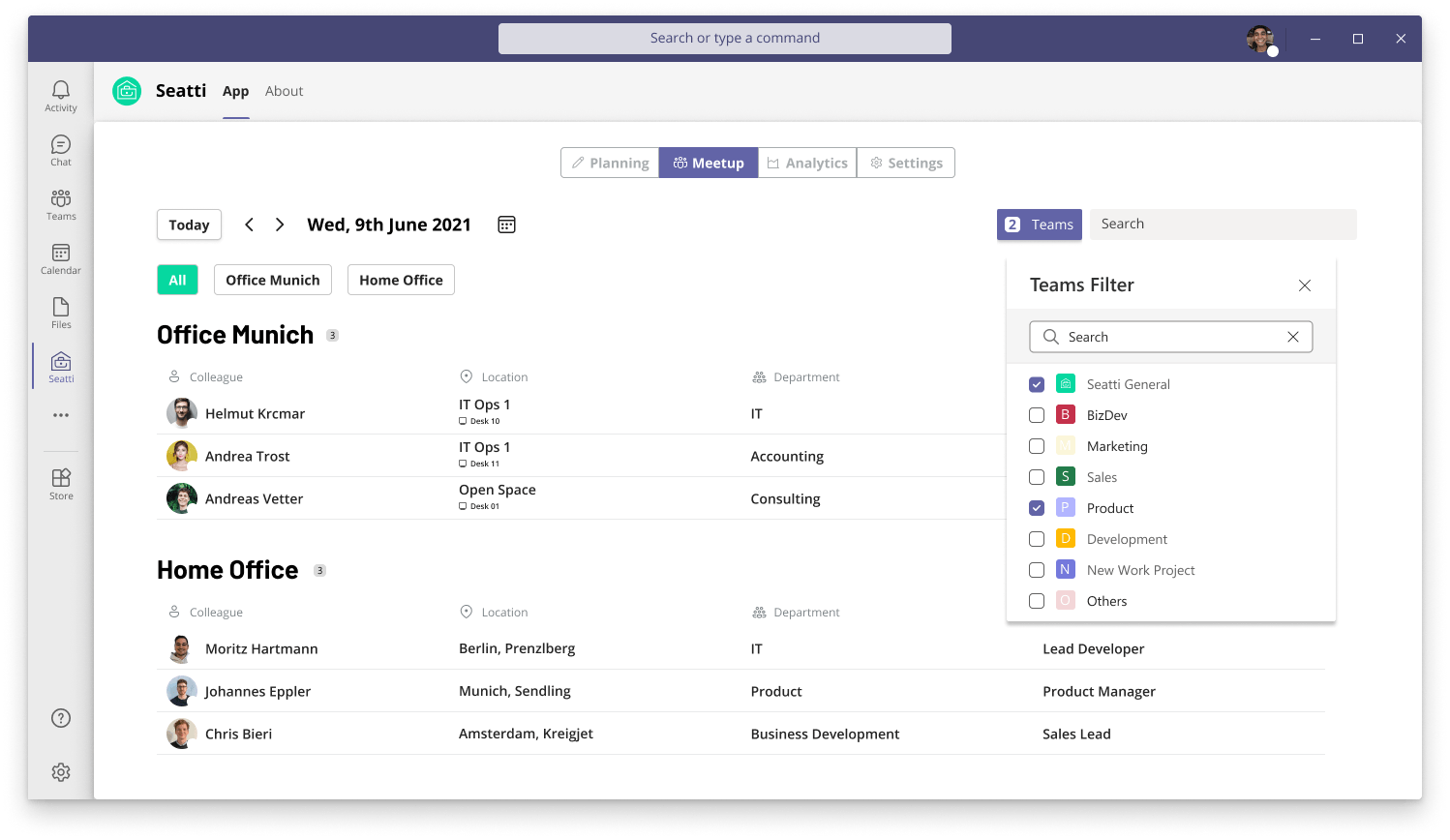Click the Sales green team icon

(1066, 476)
